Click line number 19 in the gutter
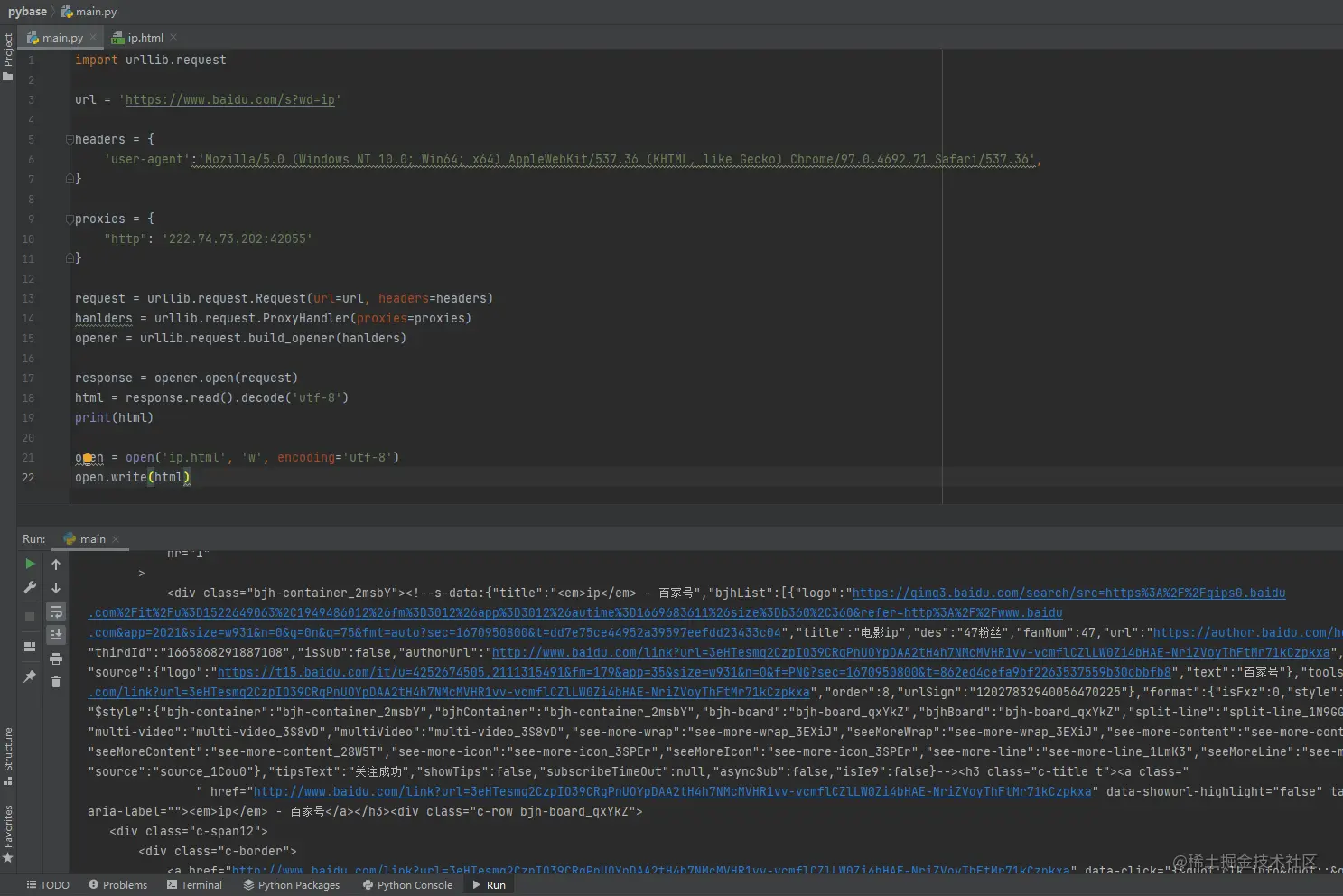The height and width of the screenshot is (896, 1343). pos(28,418)
